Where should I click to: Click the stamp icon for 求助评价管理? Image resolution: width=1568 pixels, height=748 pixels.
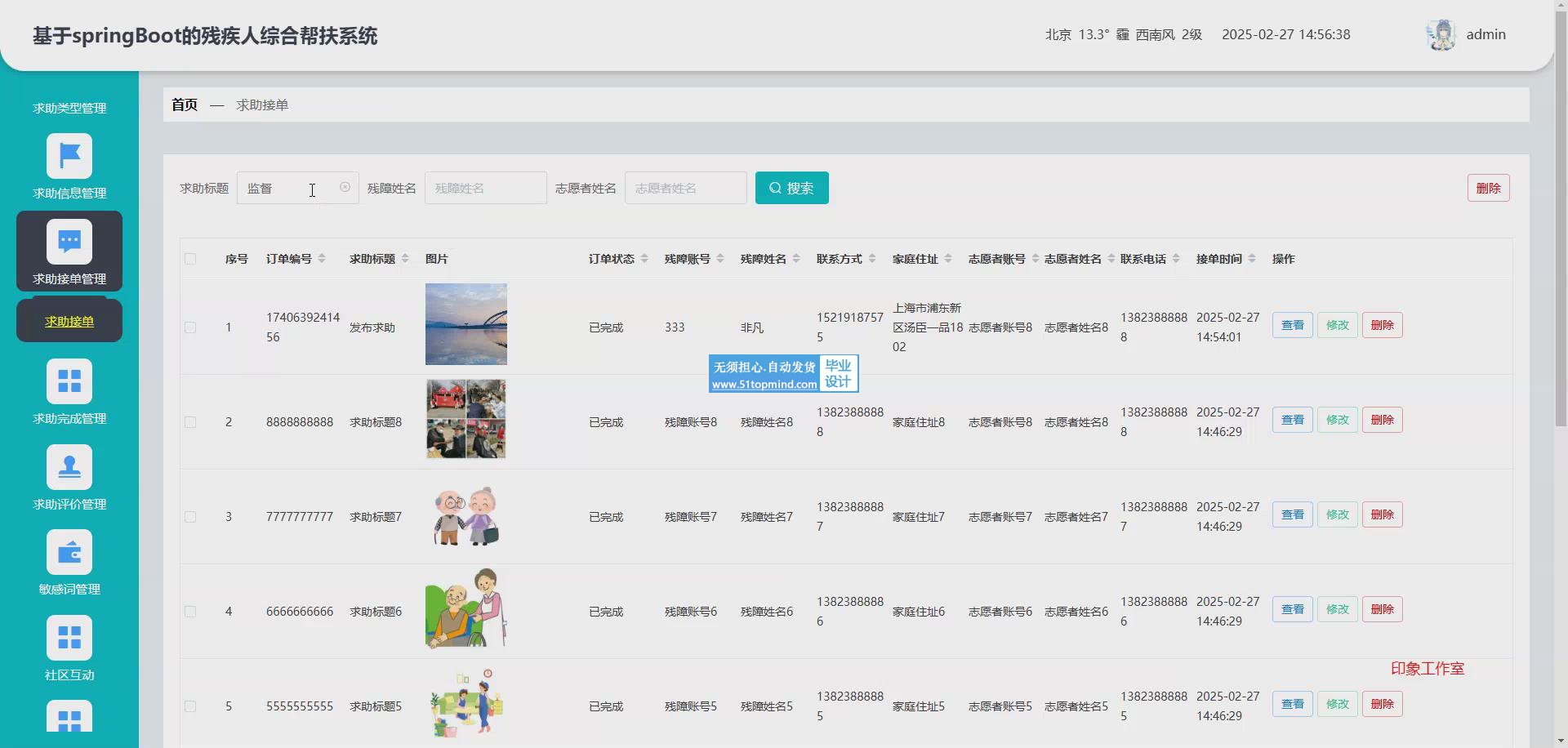pos(69,467)
